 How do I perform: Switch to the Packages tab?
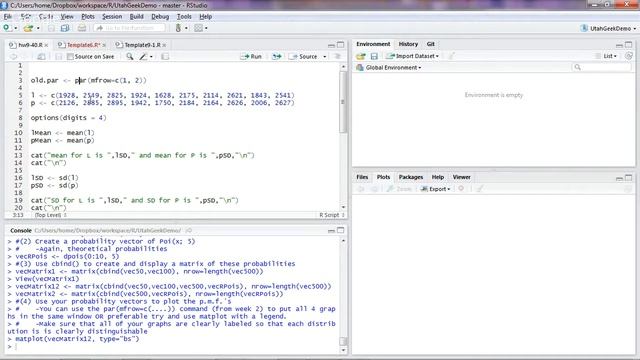pos(411,177)
